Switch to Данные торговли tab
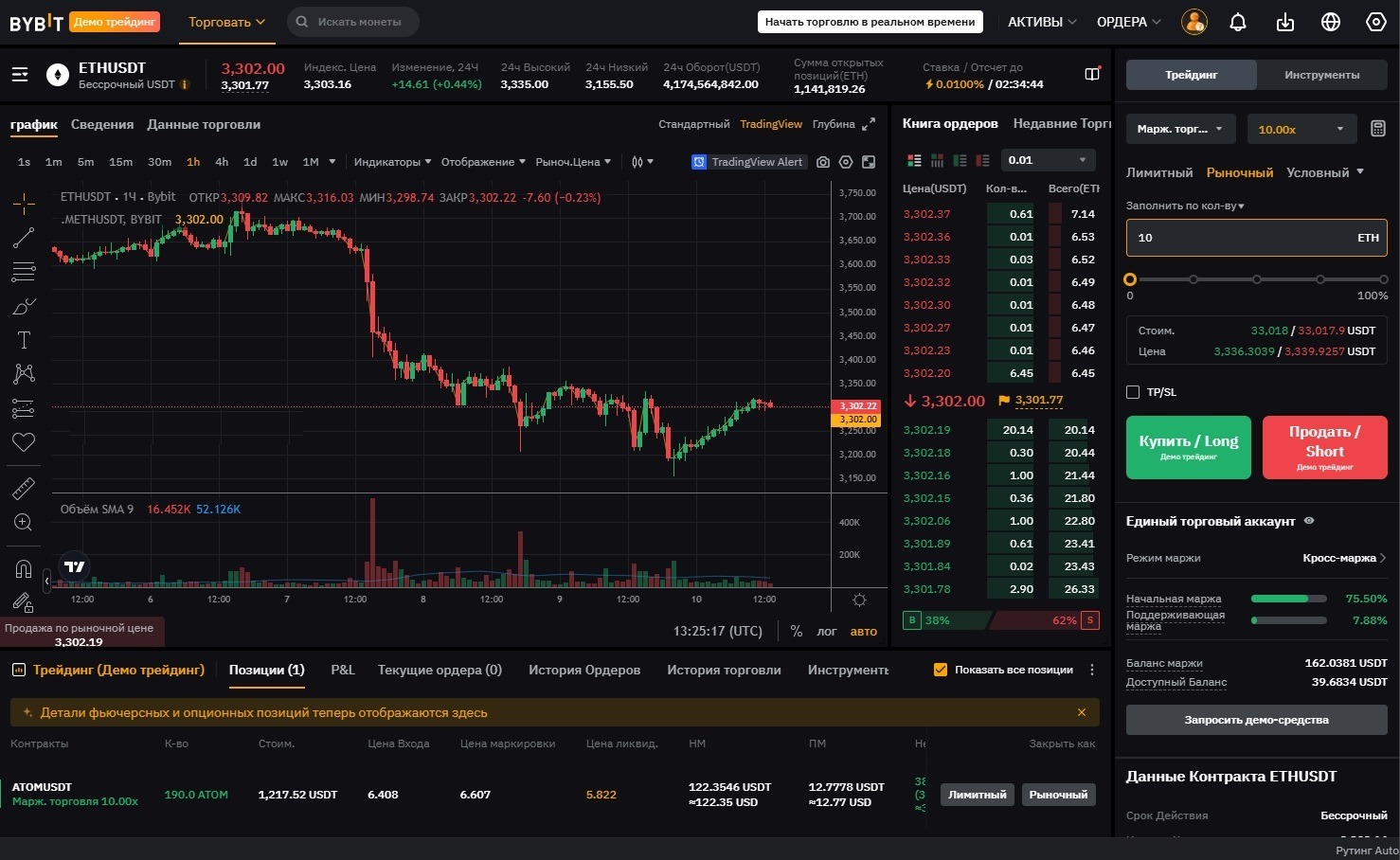Image resolution: width=1400 pixels, height=860 pixels. tap(204, 124)
